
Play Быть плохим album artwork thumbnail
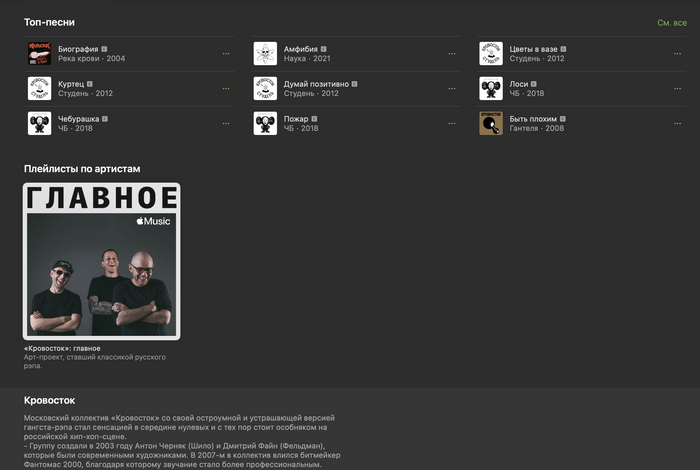point(491,123)
